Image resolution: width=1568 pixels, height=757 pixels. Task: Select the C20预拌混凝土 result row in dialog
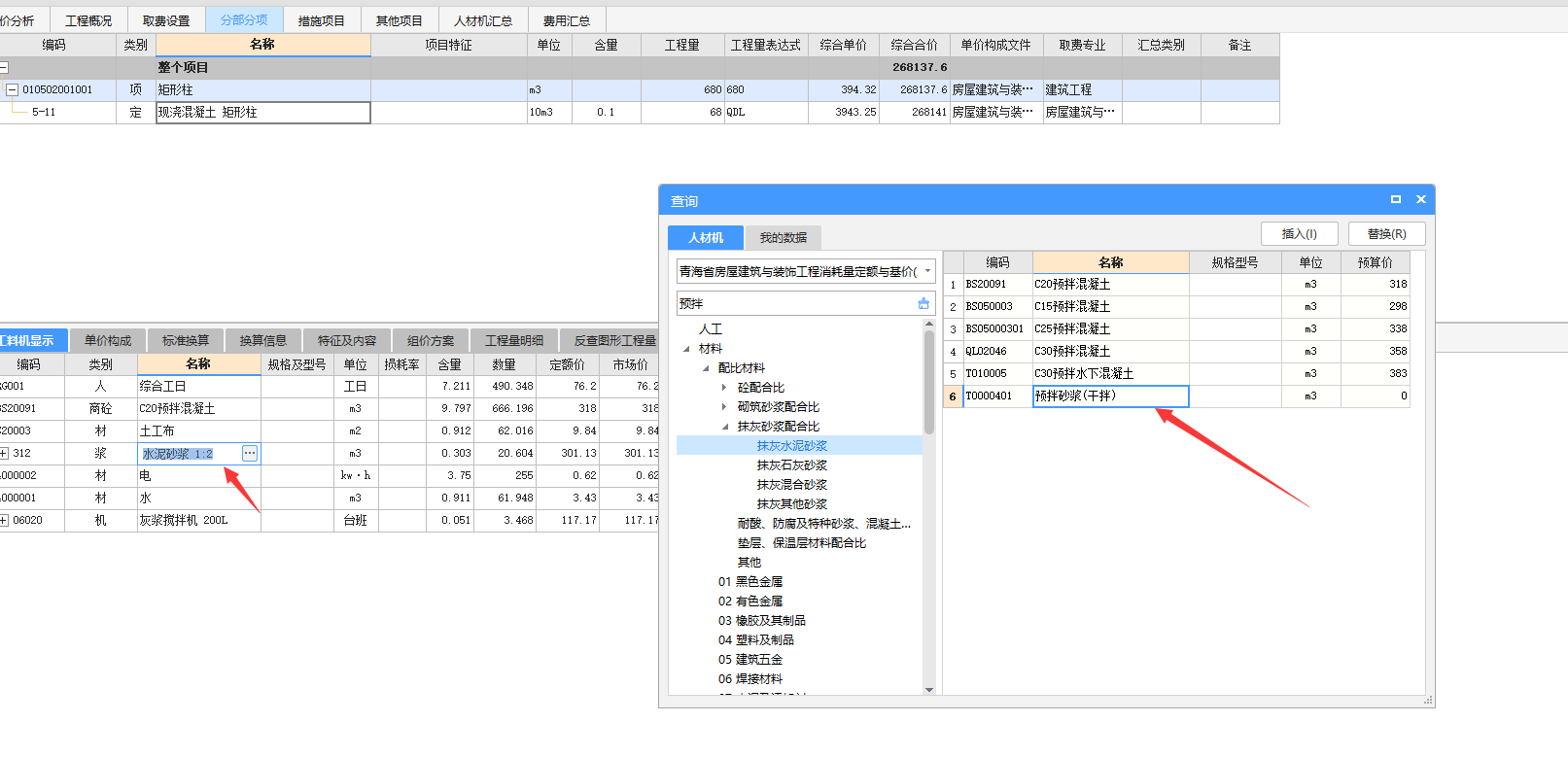coord(1176,285)
